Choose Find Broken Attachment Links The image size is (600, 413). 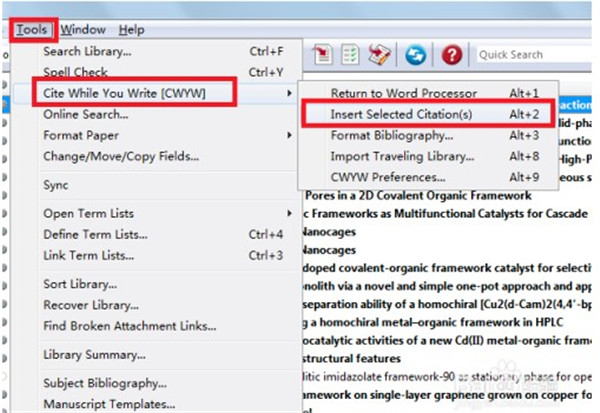click(129, 325)
